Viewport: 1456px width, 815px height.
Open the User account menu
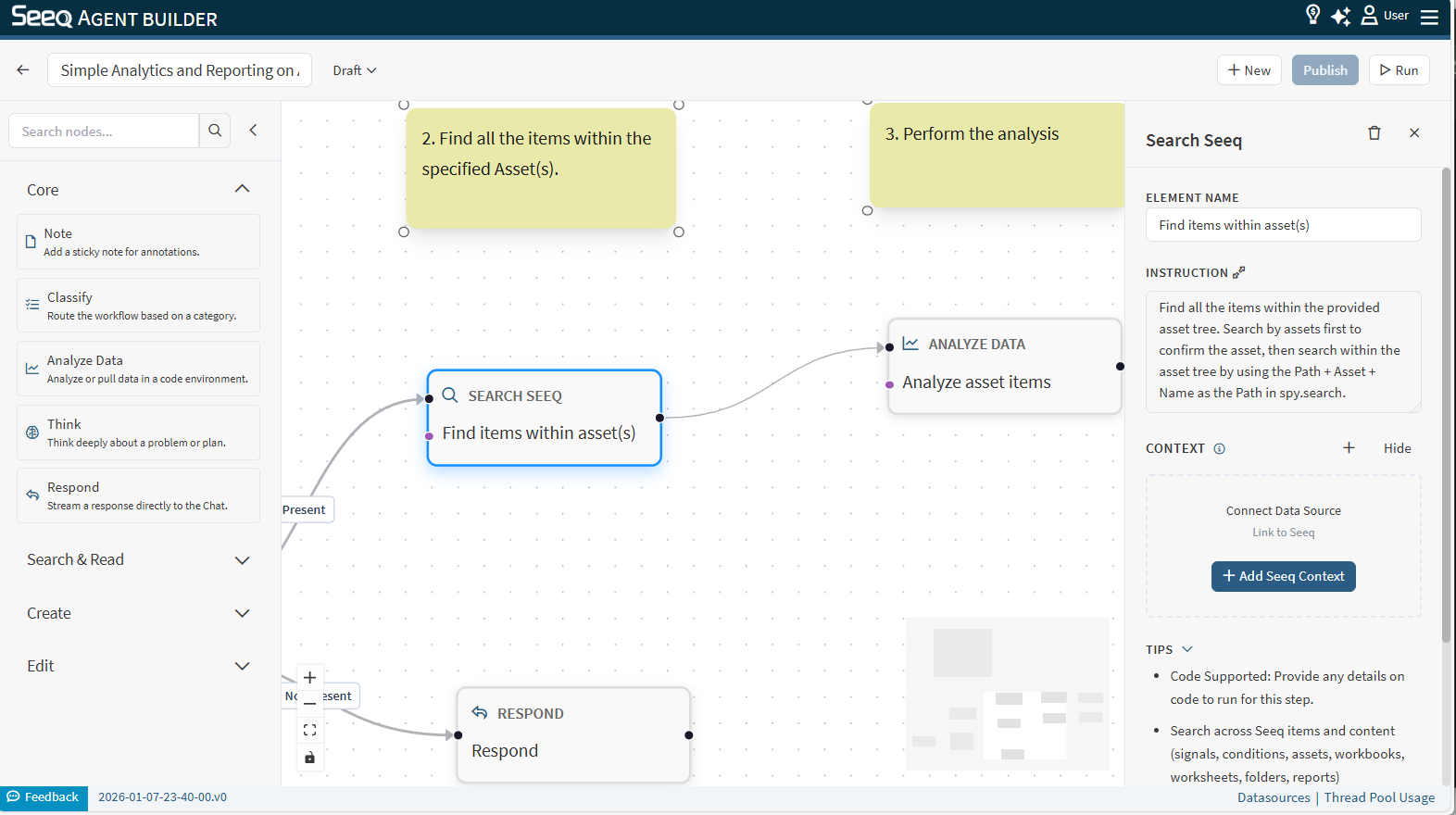coord(1385,16)
